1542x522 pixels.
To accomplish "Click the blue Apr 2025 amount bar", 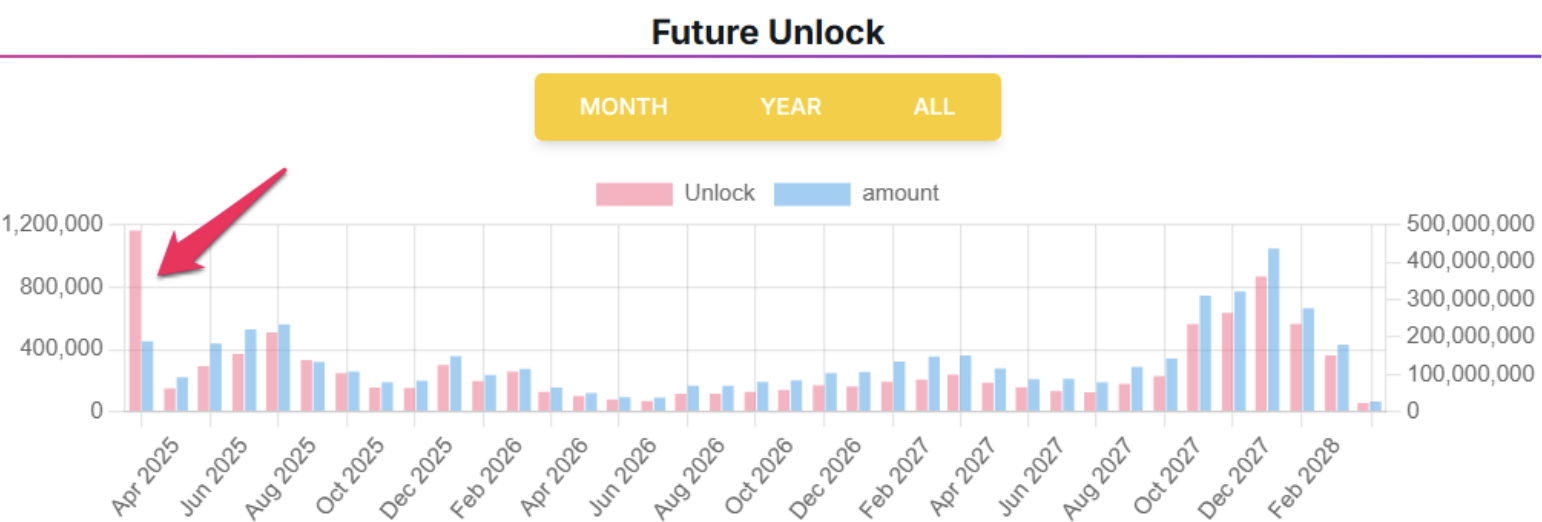I will tap(148, 376).
